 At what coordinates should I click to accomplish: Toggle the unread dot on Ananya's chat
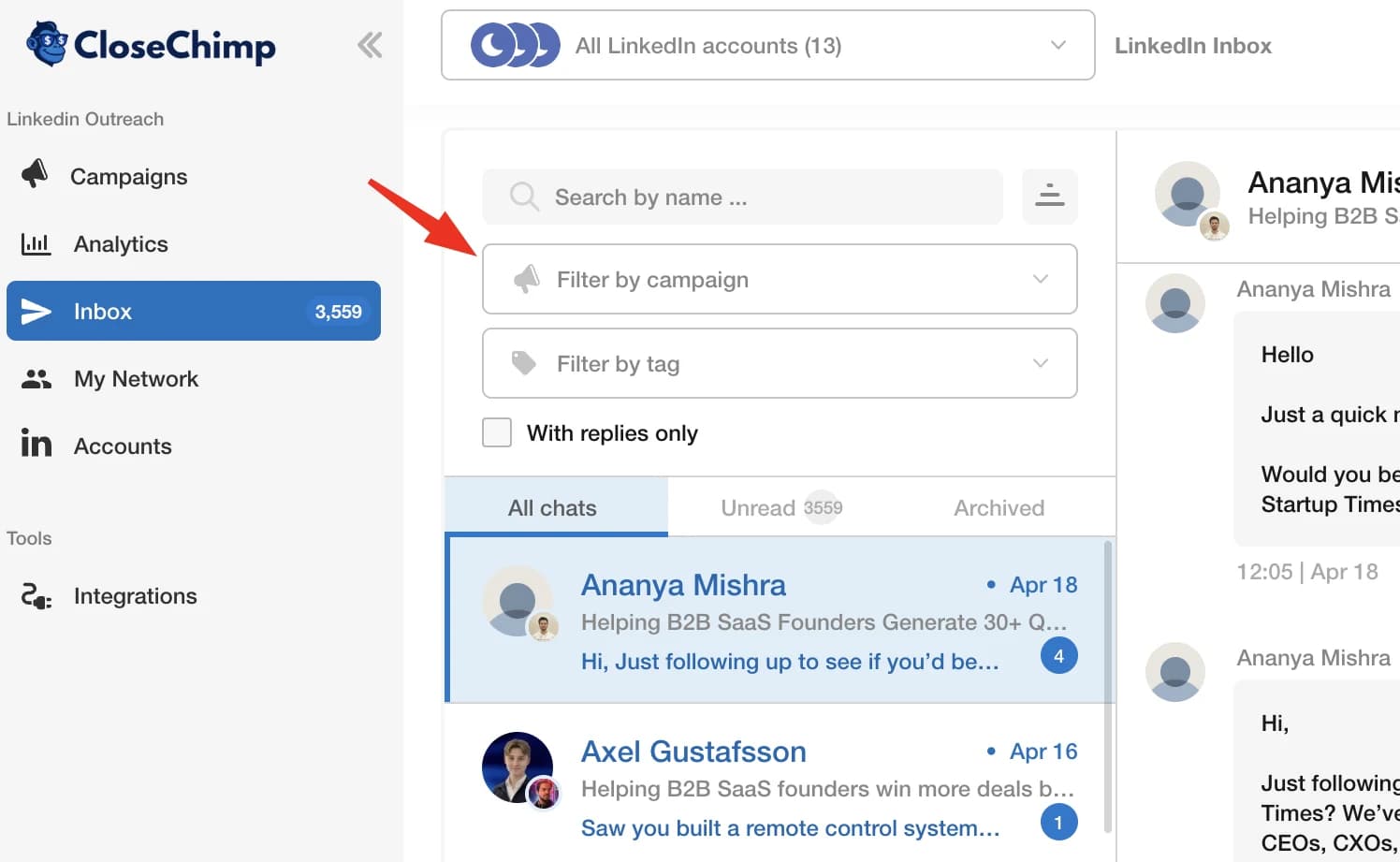pos(991,584)
